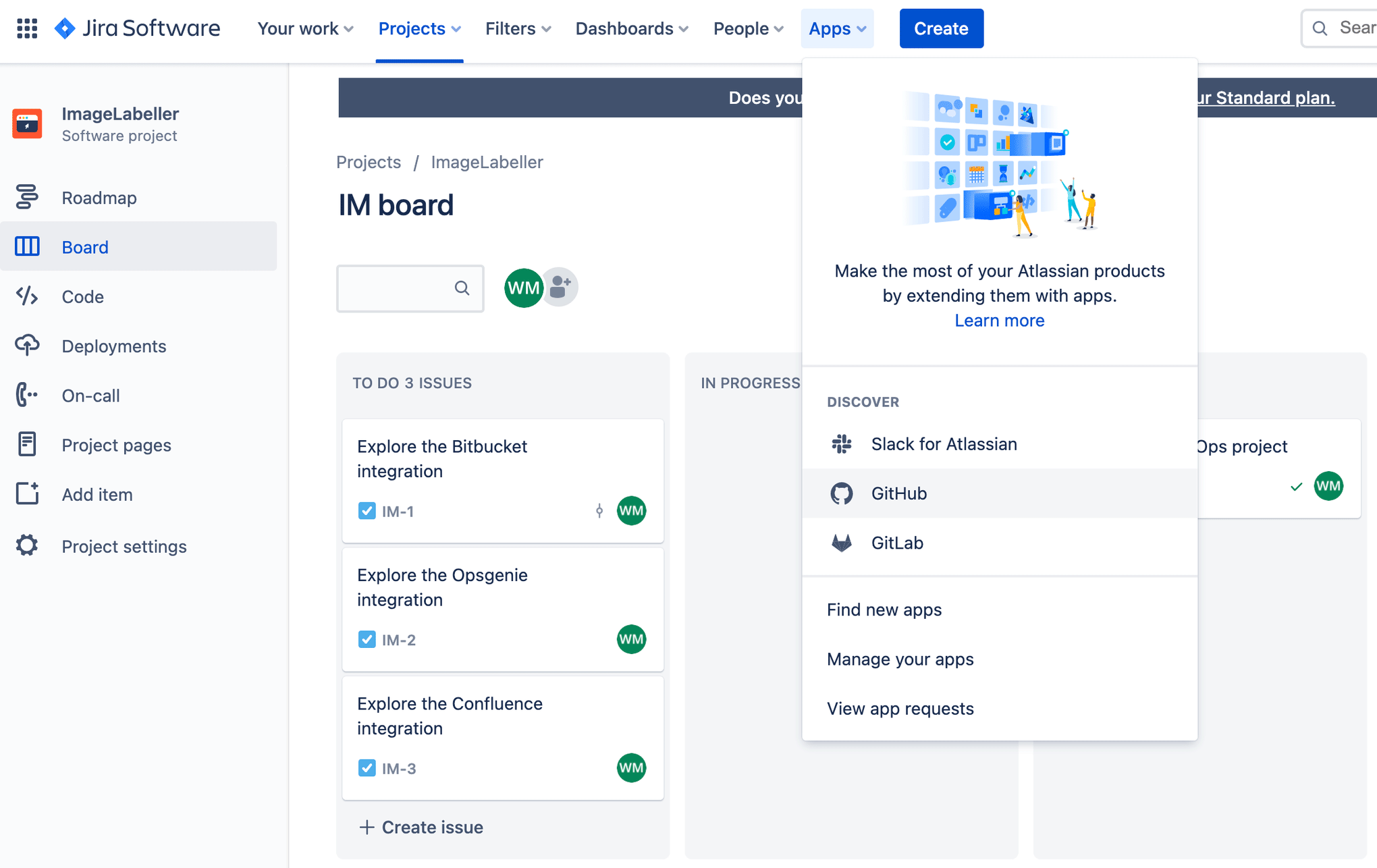Click the Add item icon in sidebar
Screen dimensions: 1377x868
coord(27,494)
